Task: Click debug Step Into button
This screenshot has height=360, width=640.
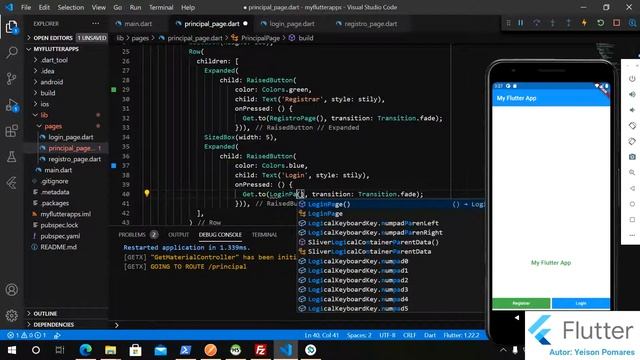Action: (553, 23)
